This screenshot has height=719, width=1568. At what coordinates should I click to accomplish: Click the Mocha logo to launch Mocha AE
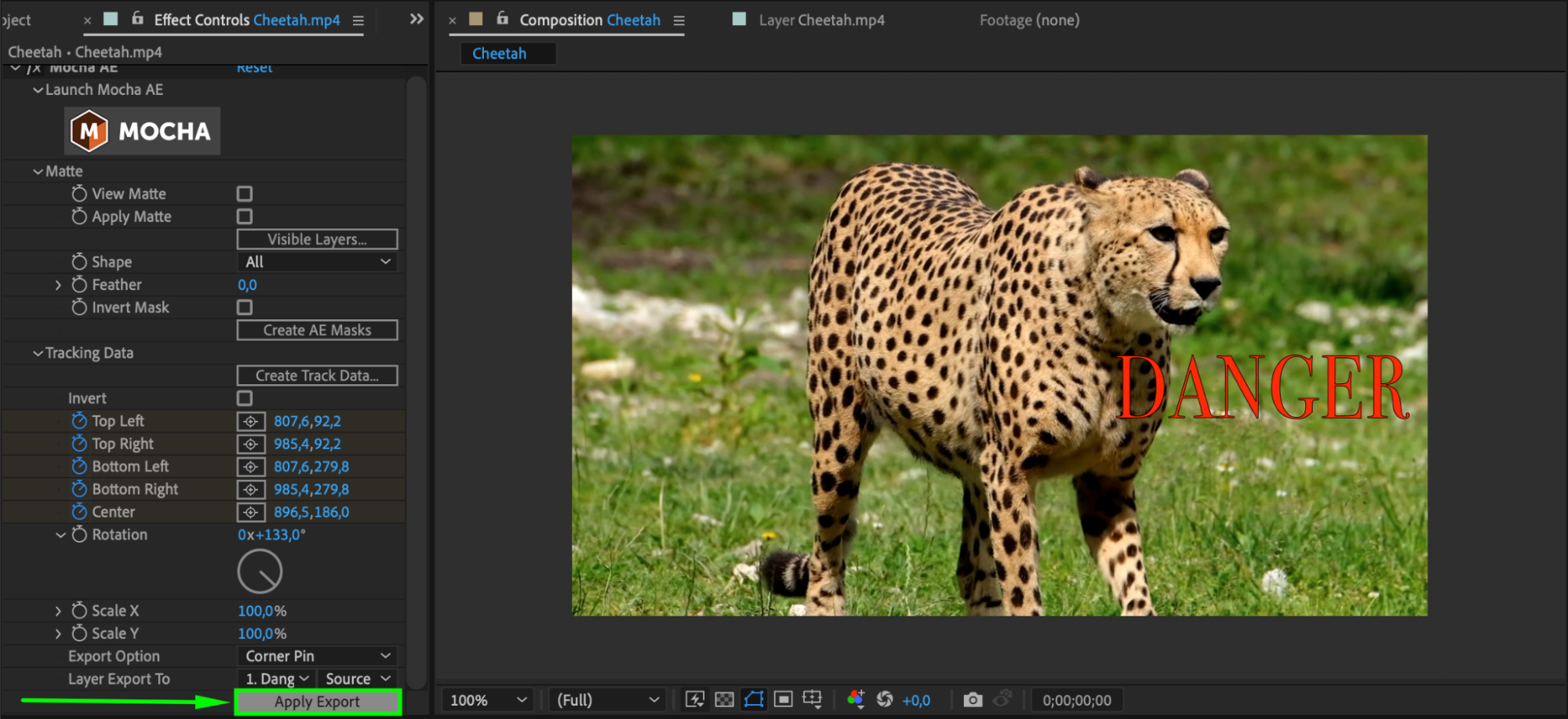142,131
